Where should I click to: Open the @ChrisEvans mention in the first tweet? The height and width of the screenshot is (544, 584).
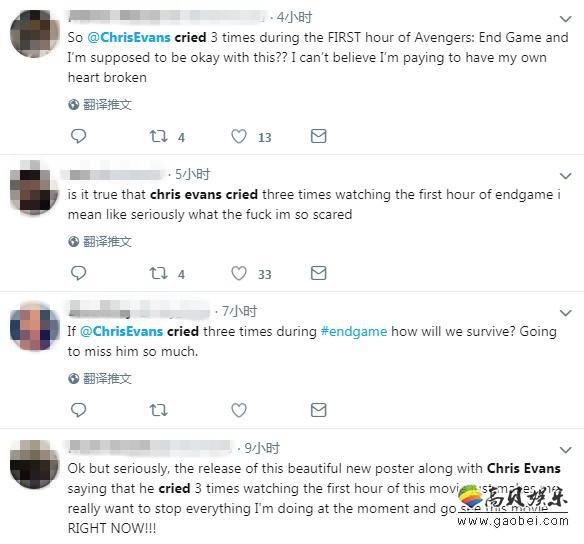[x=129, y=37]
